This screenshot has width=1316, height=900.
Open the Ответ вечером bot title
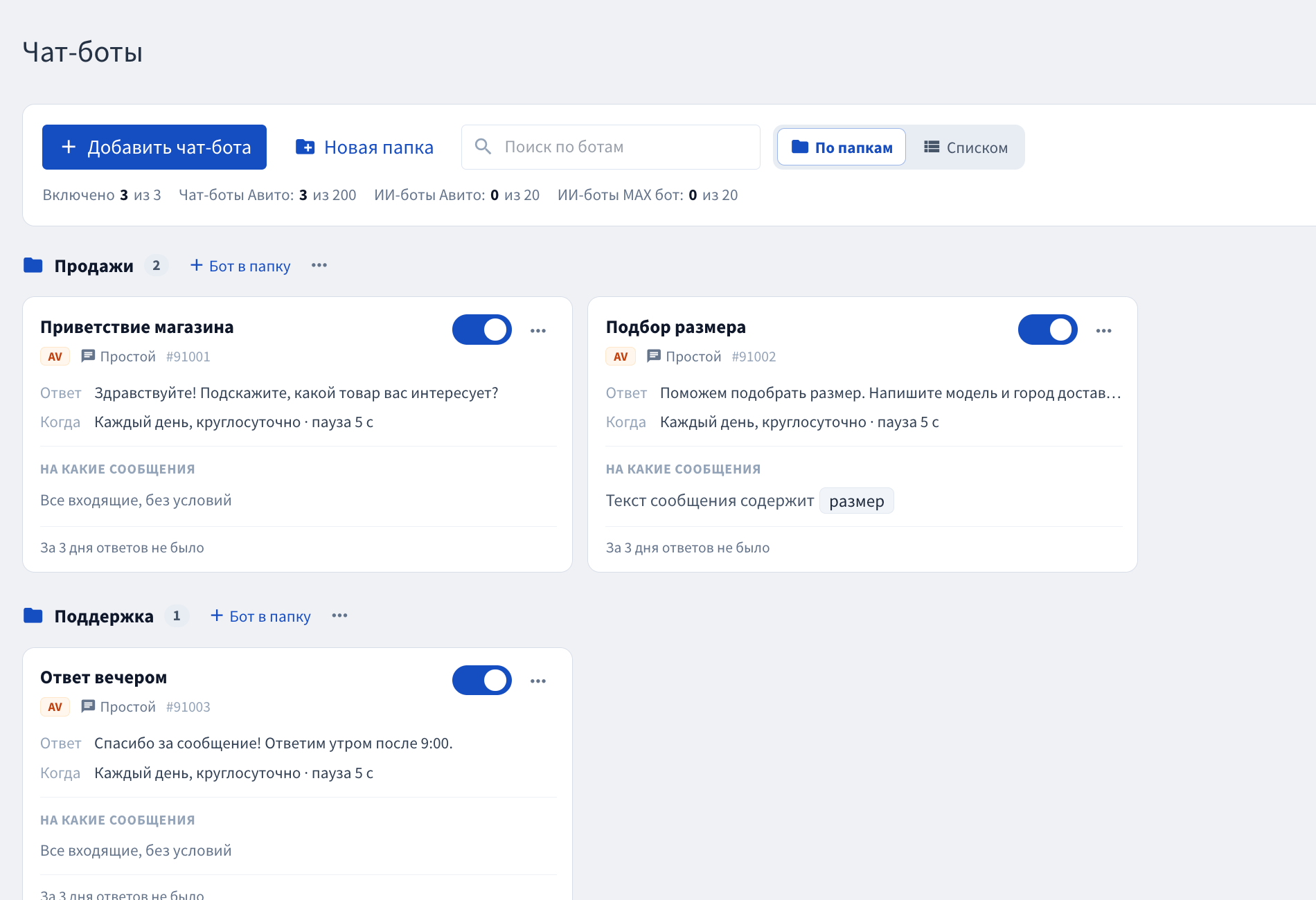click(104, 677)
